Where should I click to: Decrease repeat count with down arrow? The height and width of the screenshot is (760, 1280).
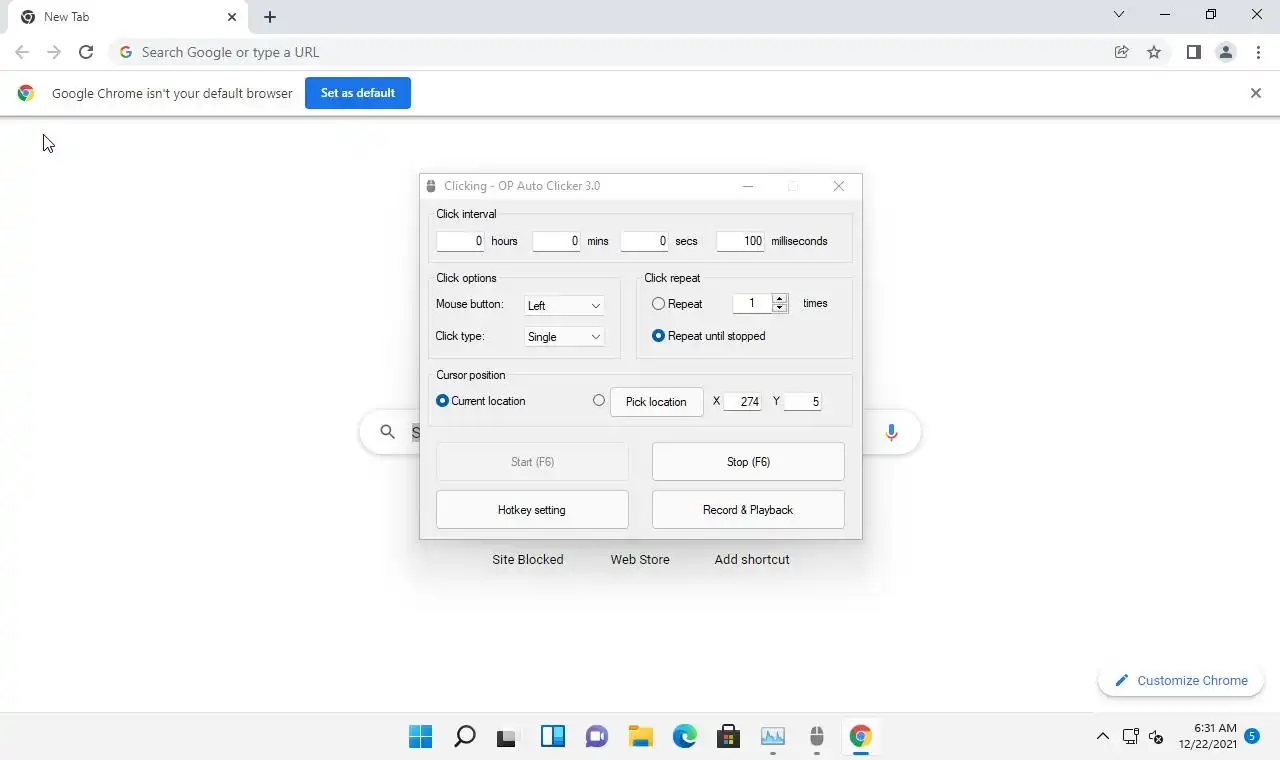tap(780, 308)
